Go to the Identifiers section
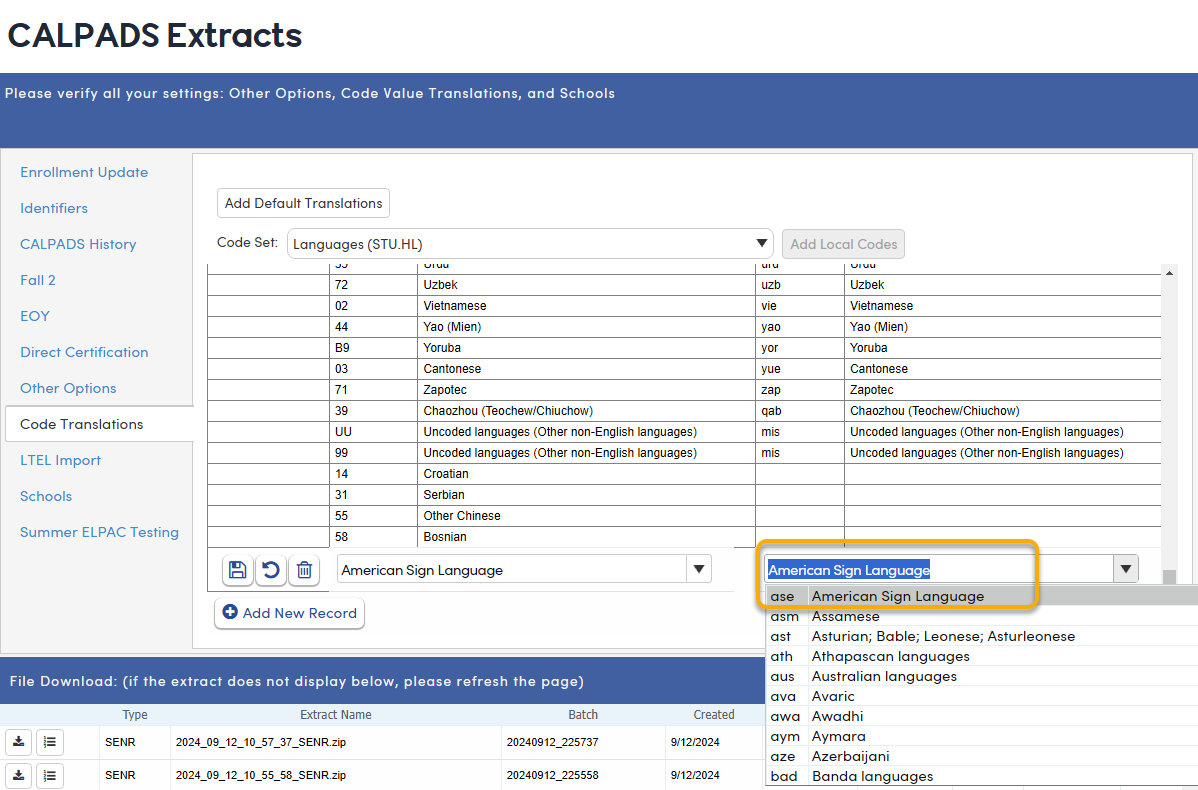This screenshot has height=790, width=1198. [53, 208]
